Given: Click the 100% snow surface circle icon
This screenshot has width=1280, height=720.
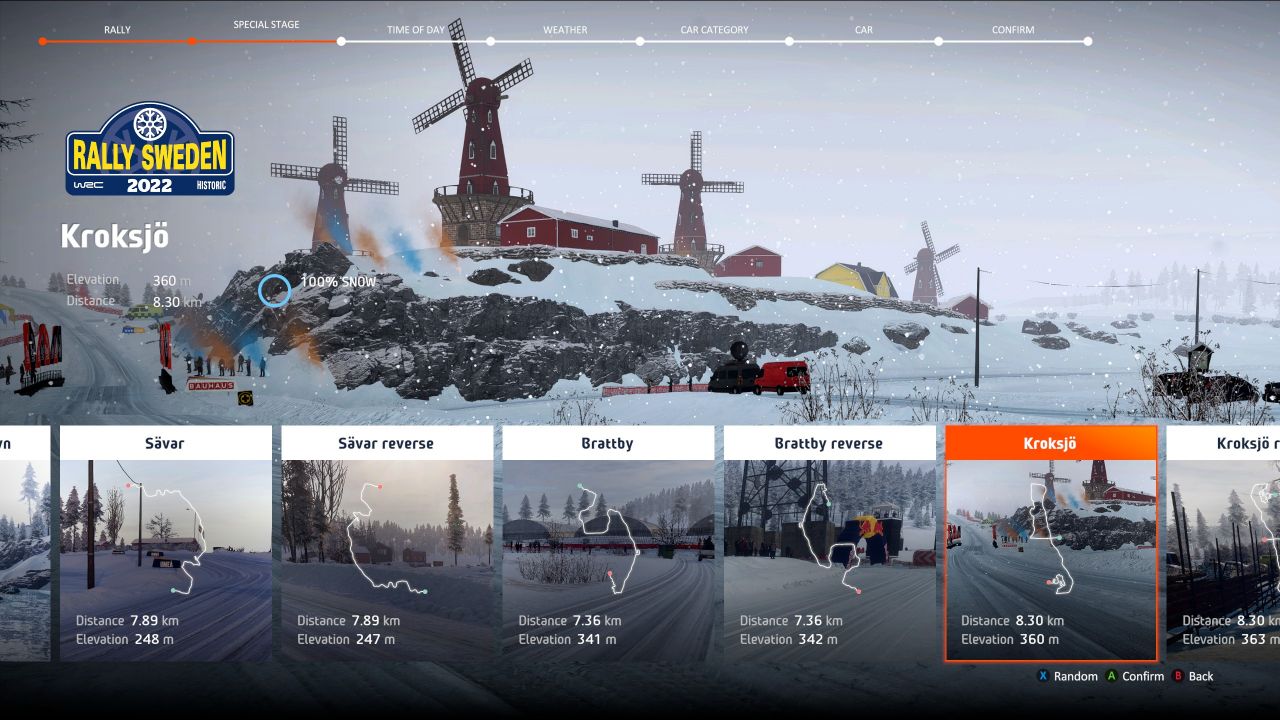Looking at the screenshot, I should tap(274, 291).
